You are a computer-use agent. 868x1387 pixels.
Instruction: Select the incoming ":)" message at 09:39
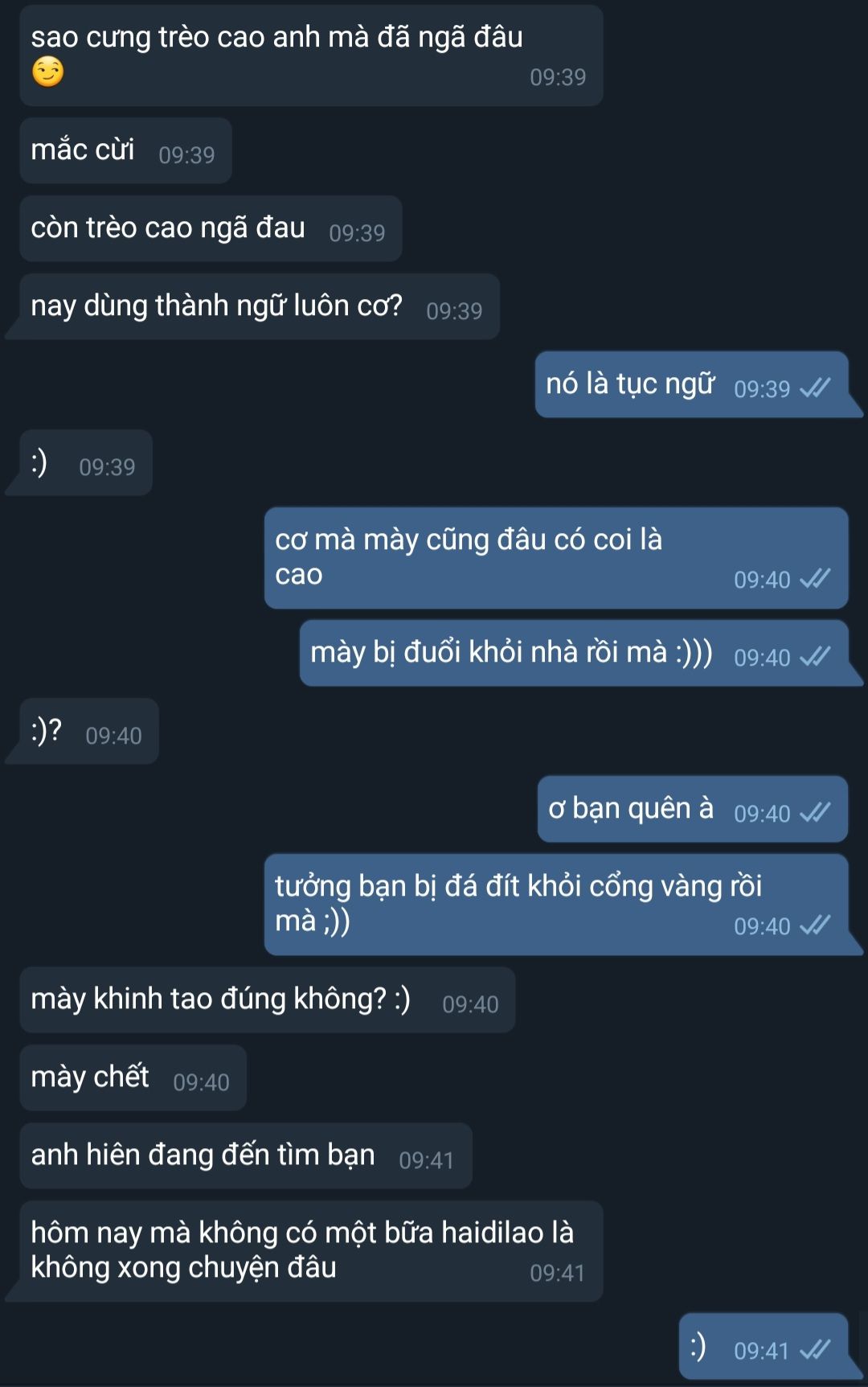[86, 462]
